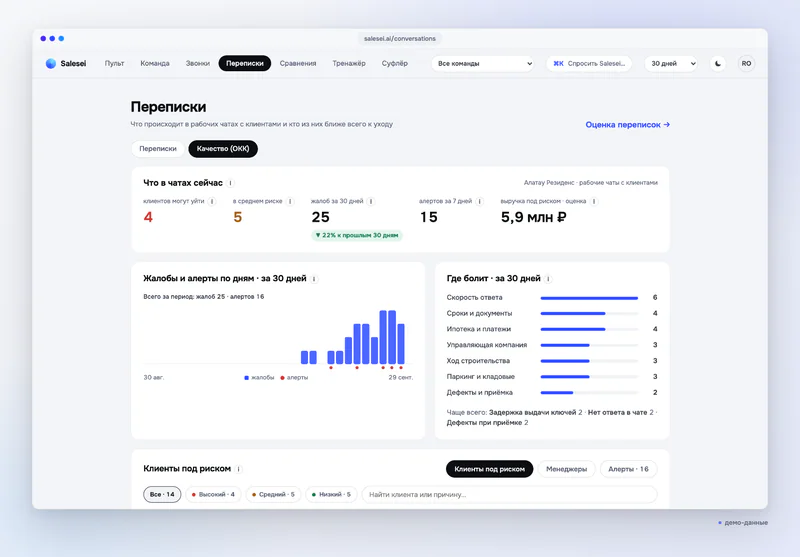Click info icon beside 'в среднем риске'
The image size is (800, 557).
point(290,201)
